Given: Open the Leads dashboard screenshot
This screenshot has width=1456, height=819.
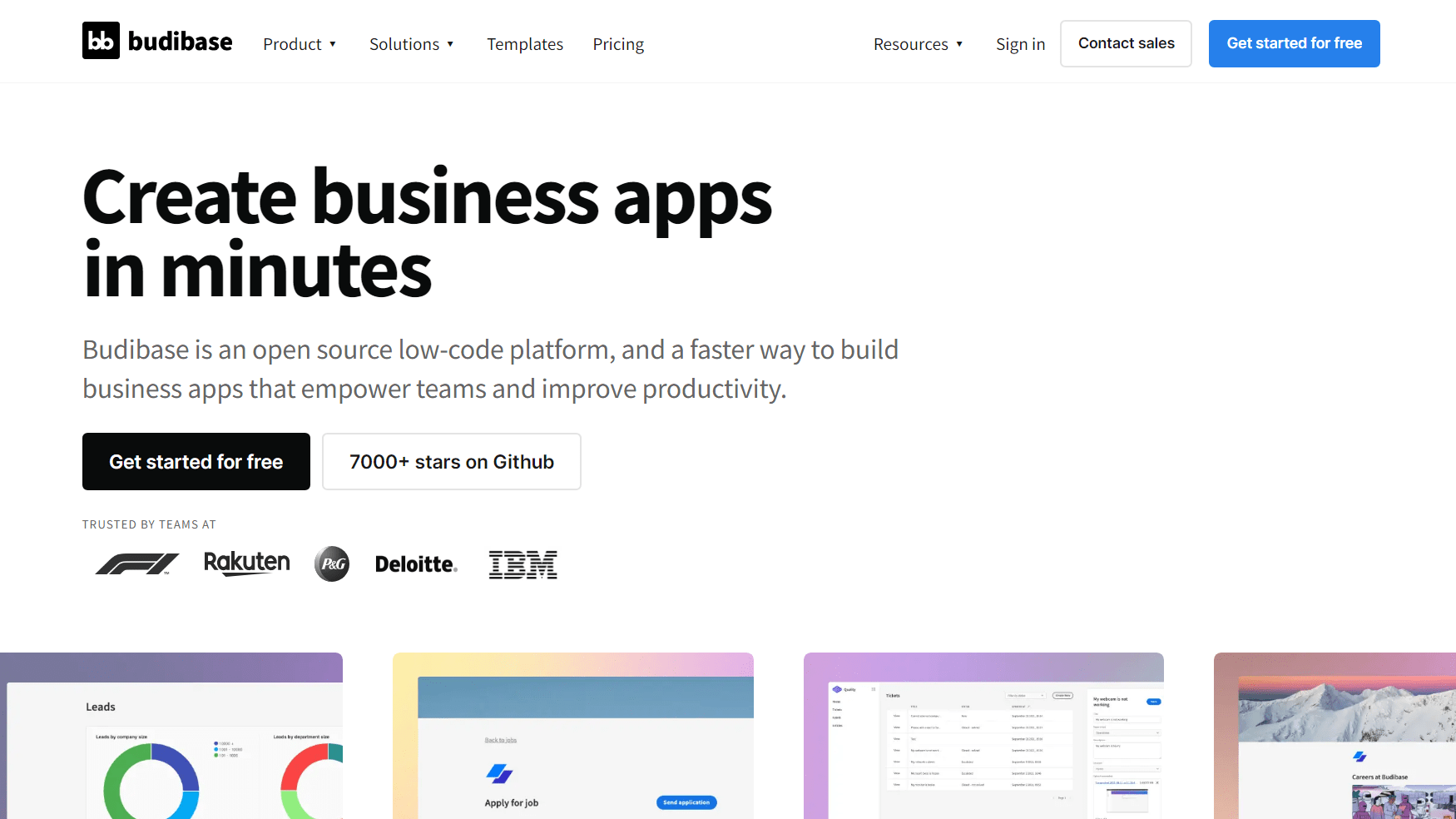Looking at the screenshot, I should click(171, 736).
